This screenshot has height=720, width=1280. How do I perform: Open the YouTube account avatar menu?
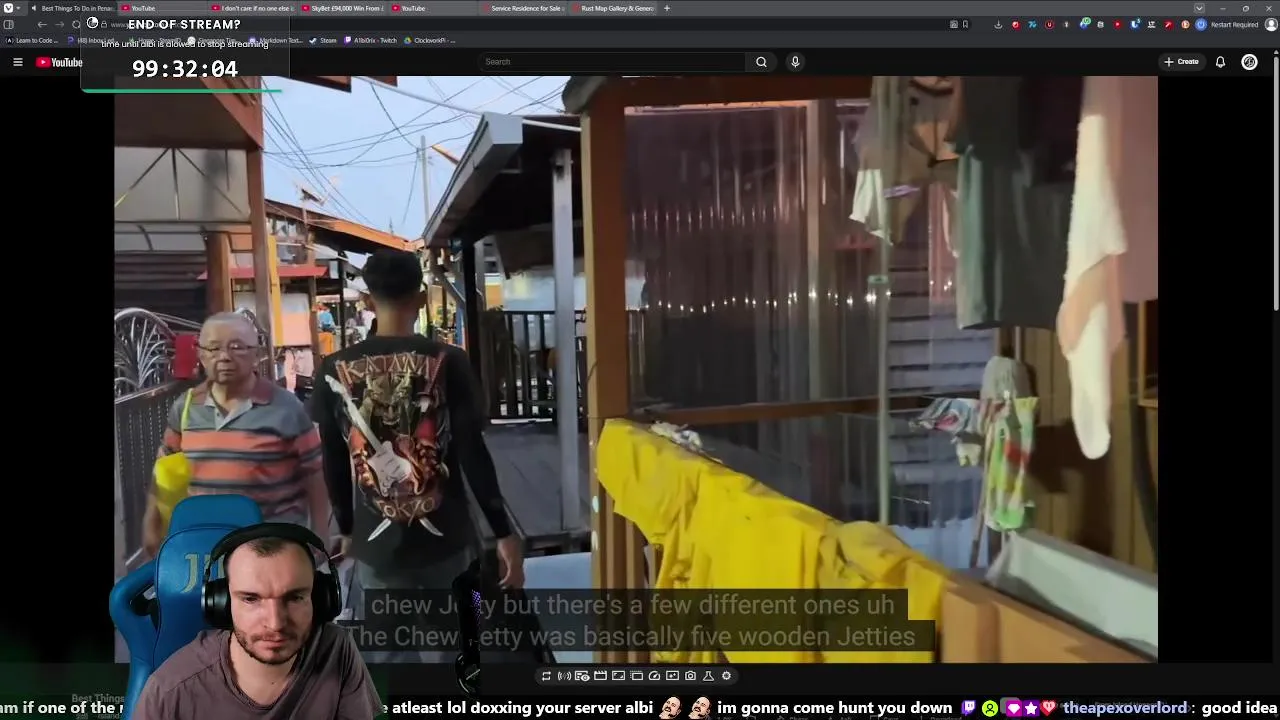point(1249,62)
